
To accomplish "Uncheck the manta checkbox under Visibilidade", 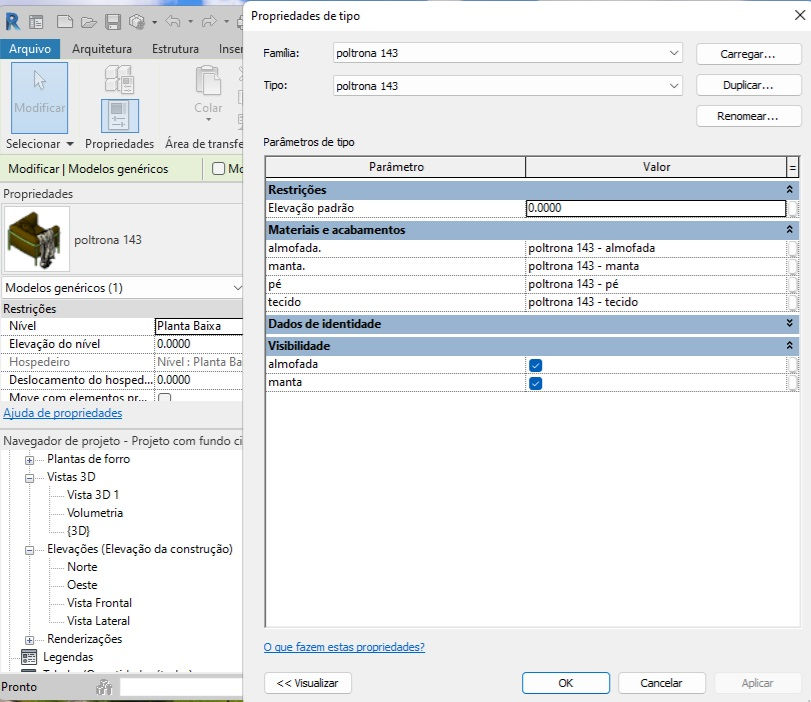I will click(535, 383).
